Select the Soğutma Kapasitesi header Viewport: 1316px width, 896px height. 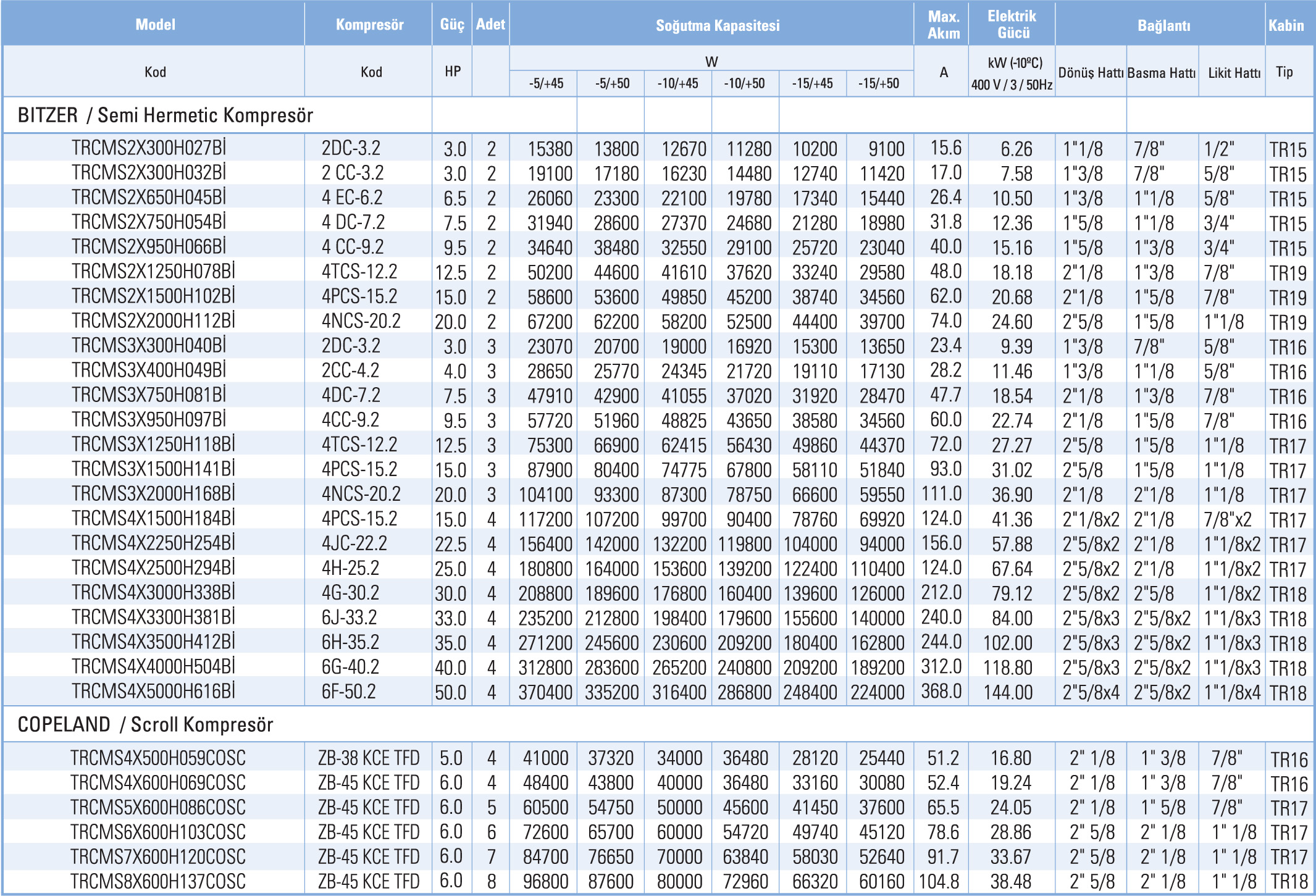coord(717,25)
